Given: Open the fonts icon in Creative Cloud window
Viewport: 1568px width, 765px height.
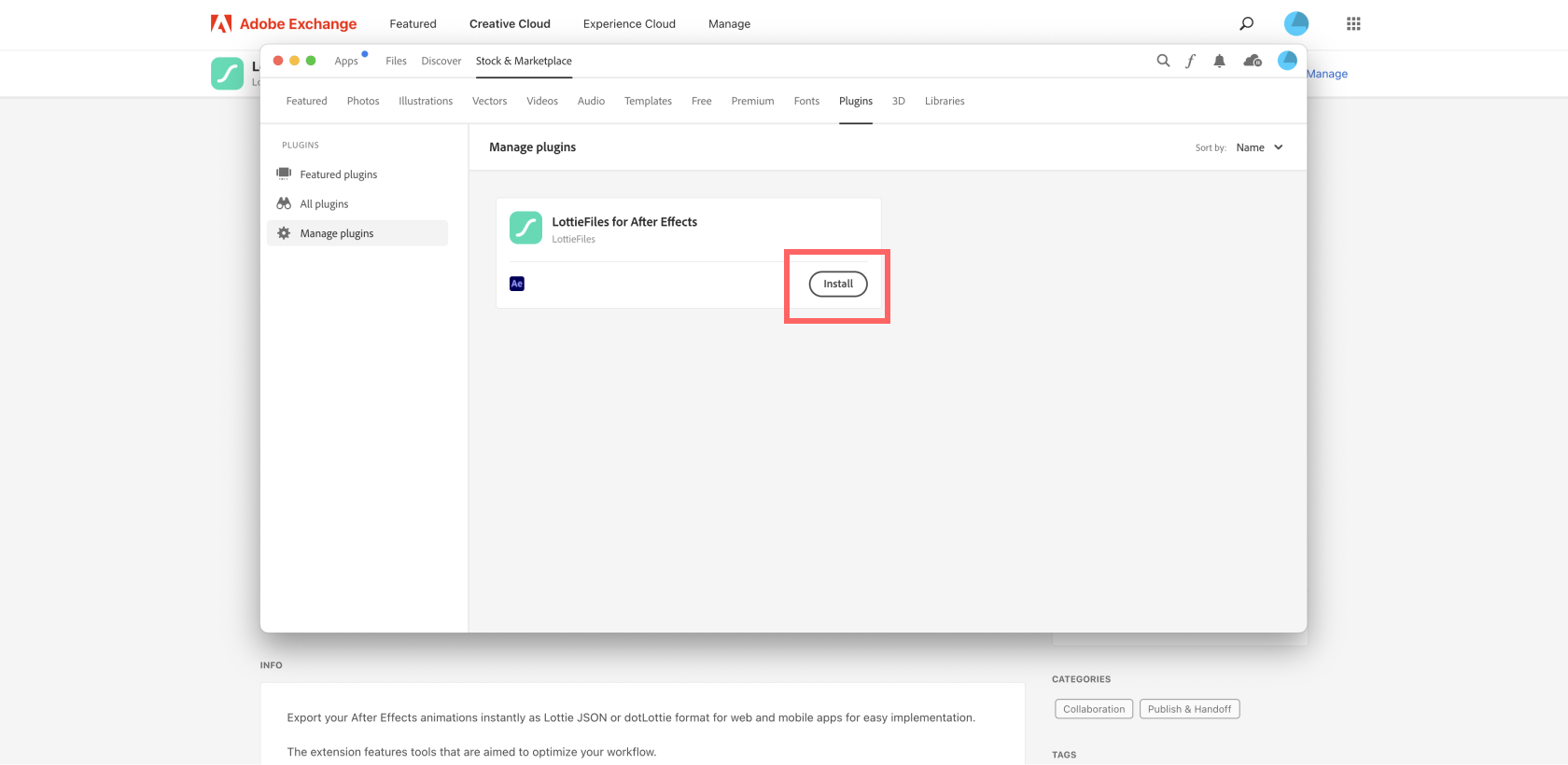Looking at the screenshot, I should 1190,61.
